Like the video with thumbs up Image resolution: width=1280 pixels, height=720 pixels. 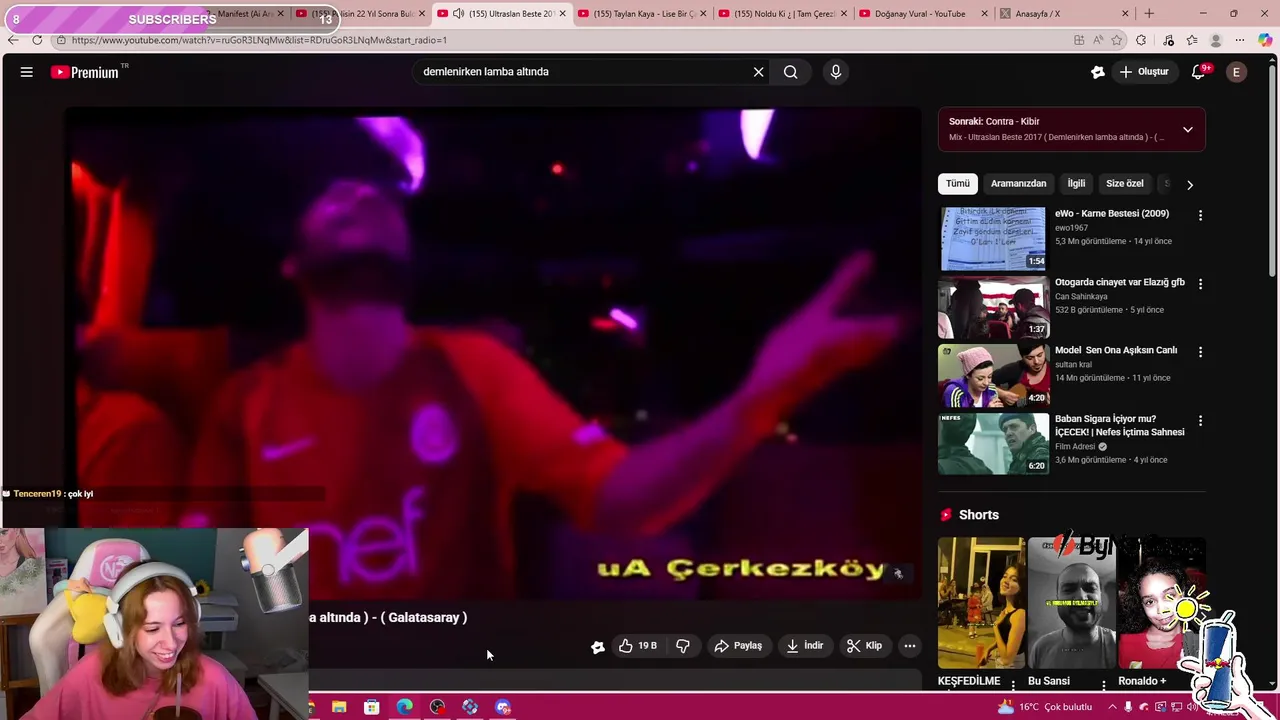pos(638,646)
